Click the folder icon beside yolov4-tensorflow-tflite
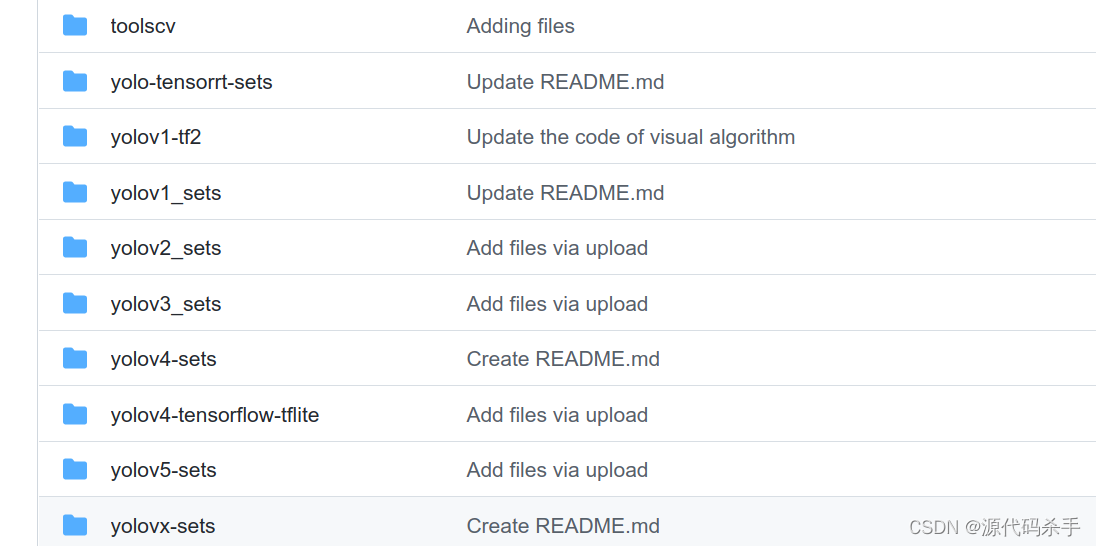This screenshot has height=546, width=1096. [75, 415]
